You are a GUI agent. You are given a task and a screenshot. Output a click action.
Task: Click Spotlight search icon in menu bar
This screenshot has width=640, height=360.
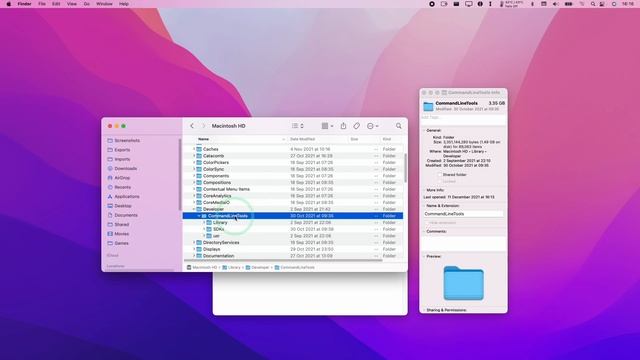click(x=593, y=4)
